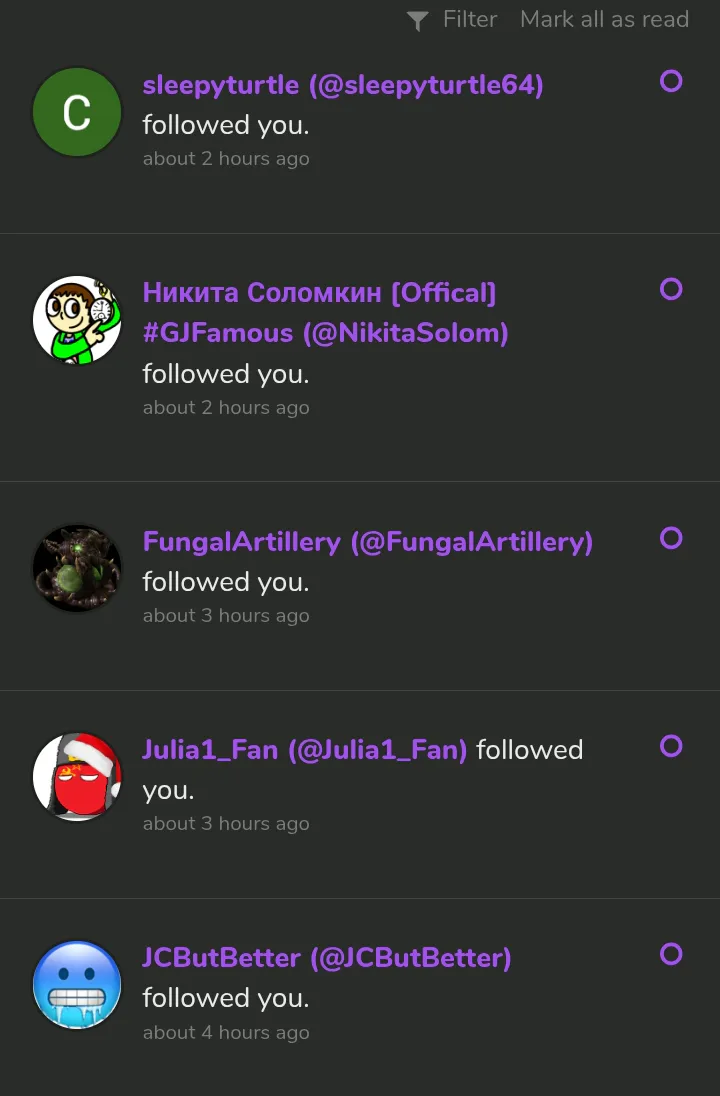The image size is (720, 1096).
Task: Open JCButBetter's frozen face emoji avatar
Action: pos(77,985)
